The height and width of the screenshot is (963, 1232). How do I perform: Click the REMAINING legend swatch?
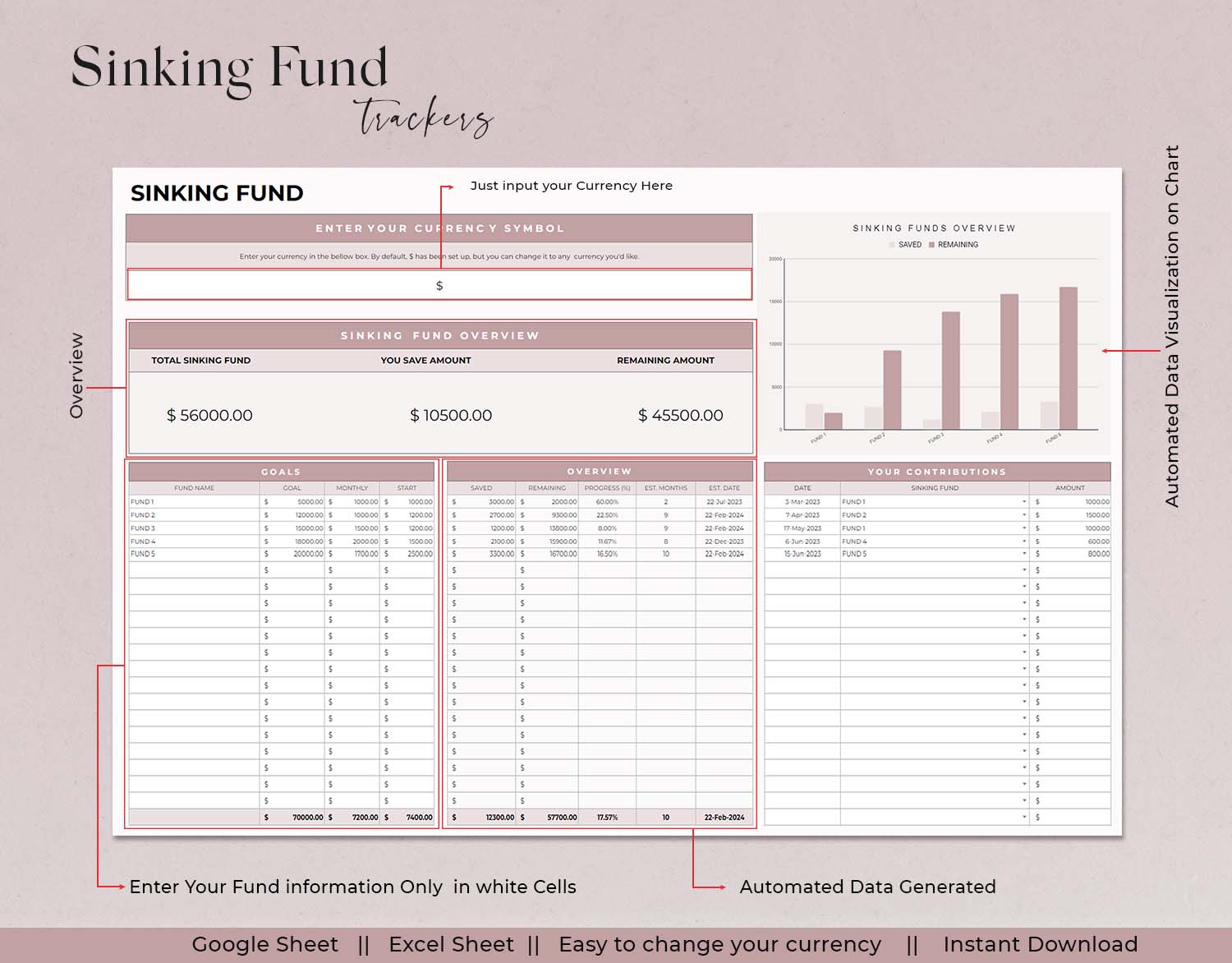click(x=931, y=245)
